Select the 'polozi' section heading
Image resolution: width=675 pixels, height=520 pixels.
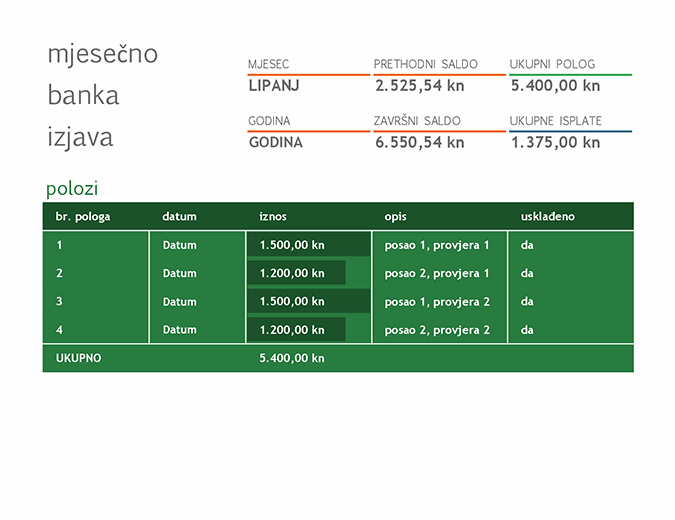click(72, 188)
